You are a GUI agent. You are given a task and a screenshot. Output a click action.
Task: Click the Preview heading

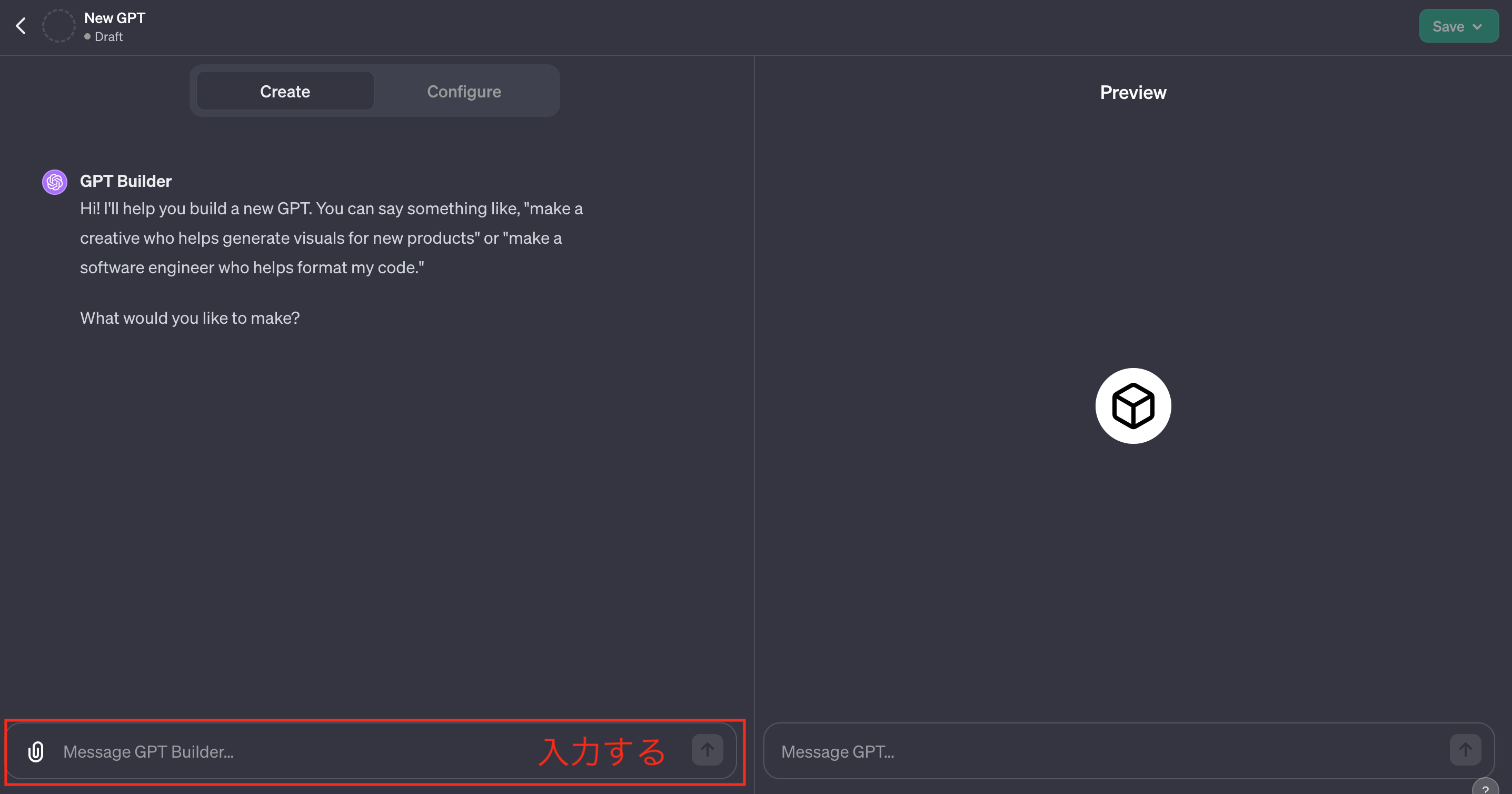point(1133,92)
